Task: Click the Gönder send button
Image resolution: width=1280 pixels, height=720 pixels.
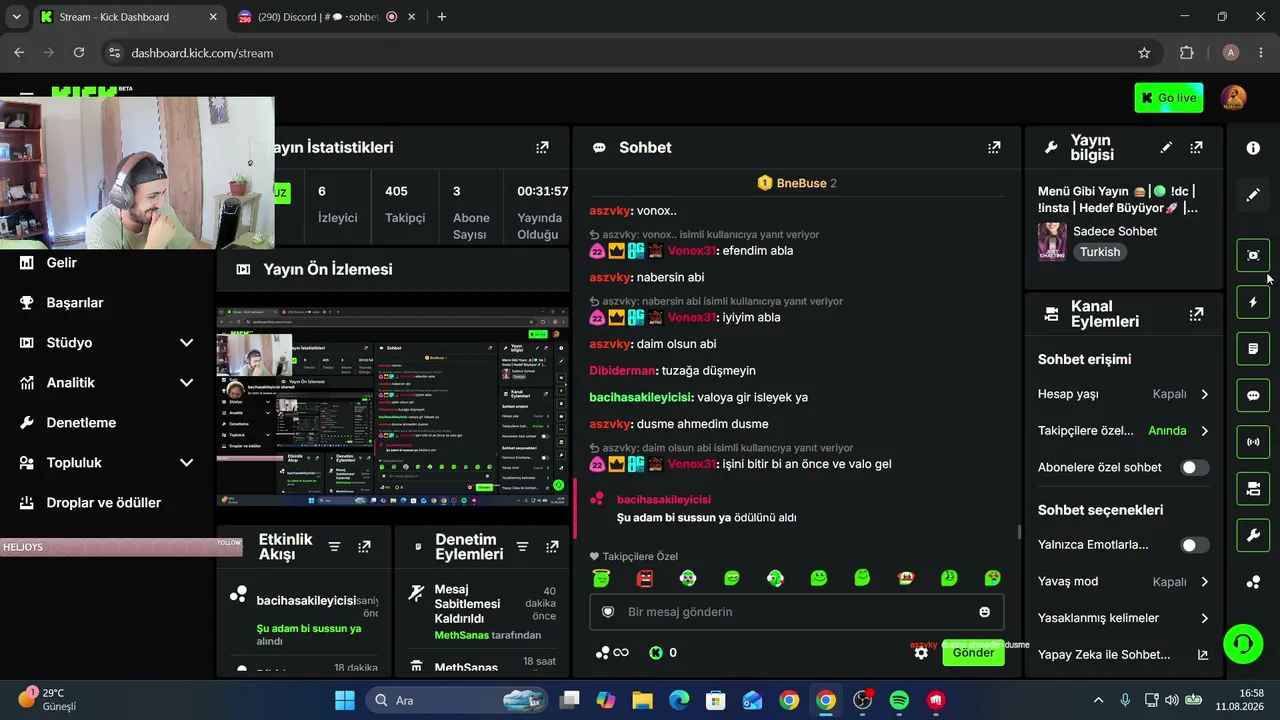Action: click(x=973, y=653)
